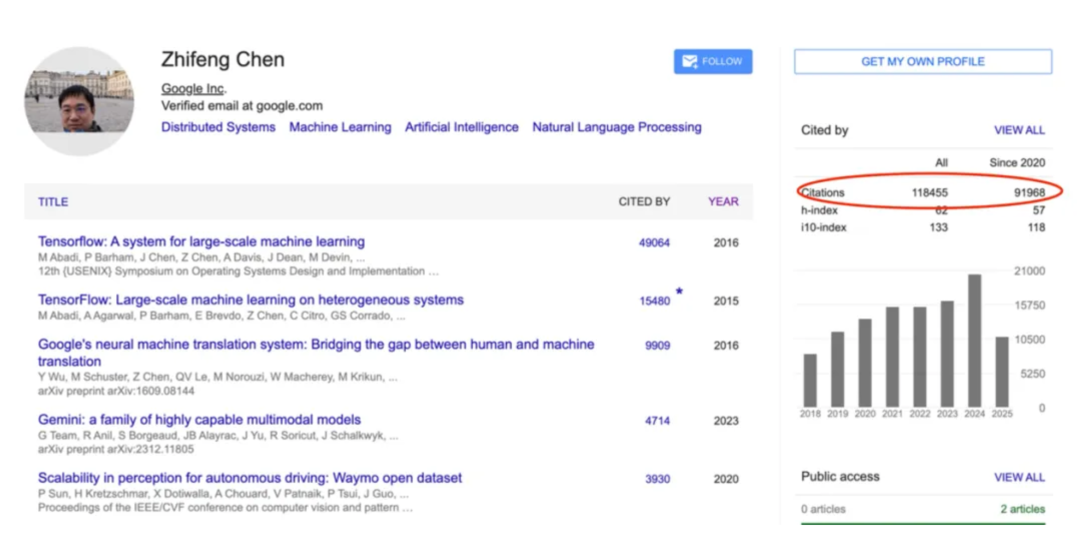Click the Follow button label

click(722, 61)
